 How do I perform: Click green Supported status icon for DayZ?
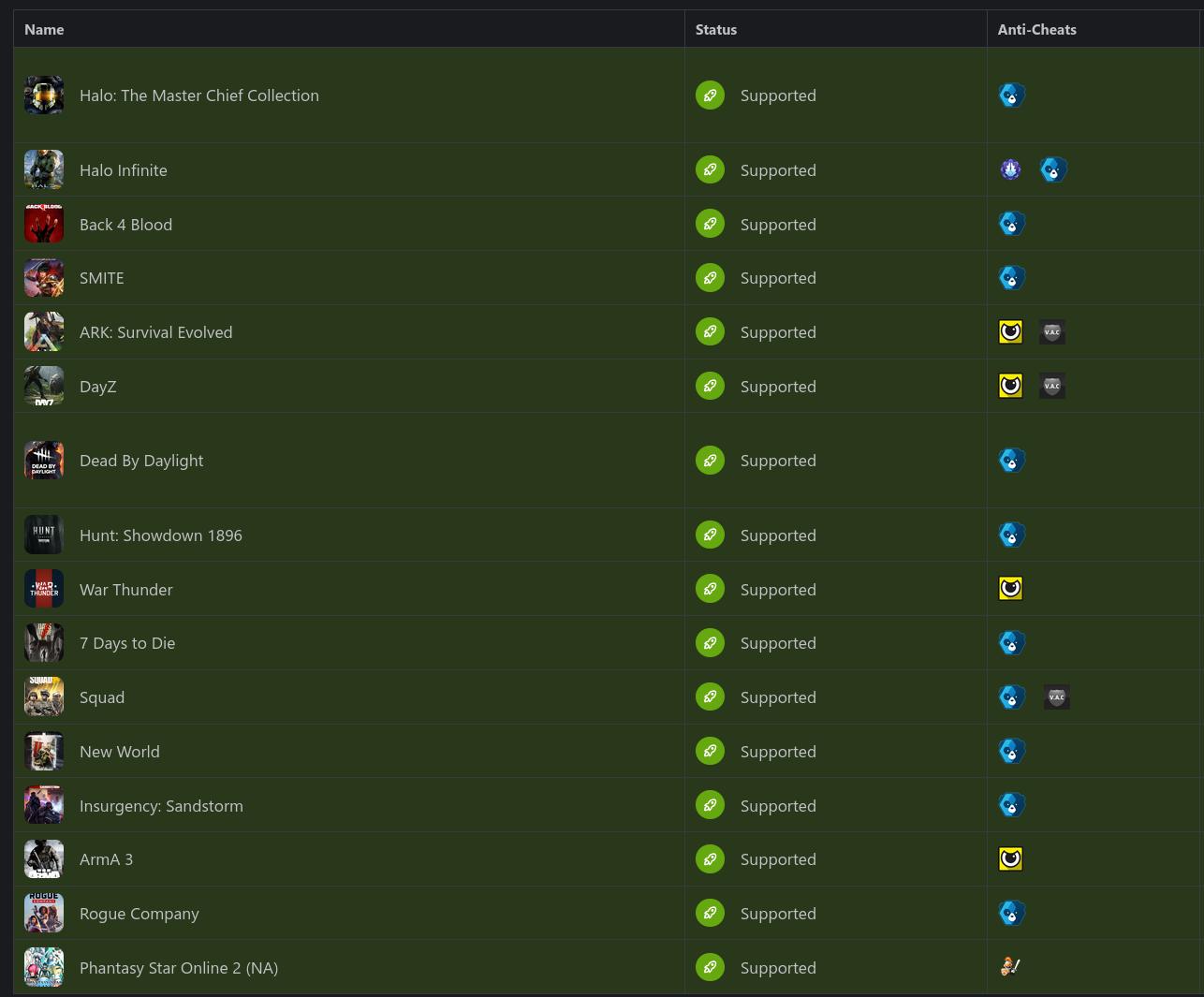pos(710,386)
